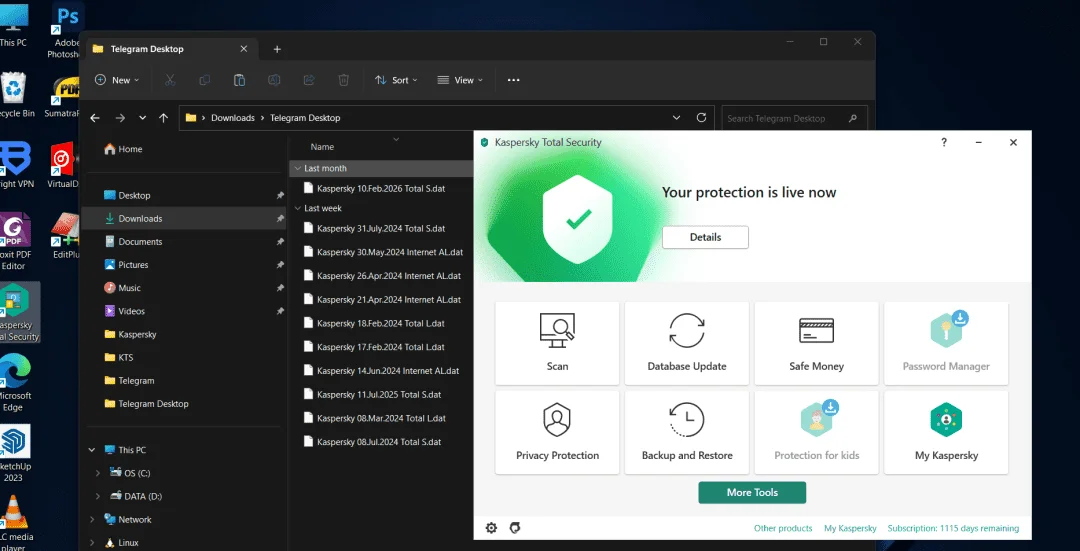This screenshot has height=551, width=1080.
Task: Click the Kaspersky help question mark
Action: (944, 142)
